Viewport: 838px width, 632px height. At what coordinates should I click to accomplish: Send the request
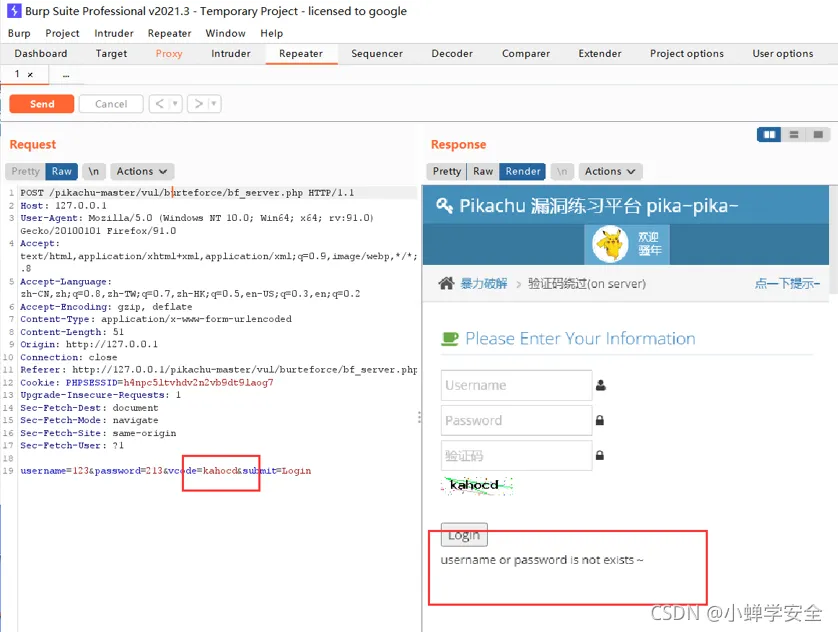pyautogui.click(x=42, y=104)
